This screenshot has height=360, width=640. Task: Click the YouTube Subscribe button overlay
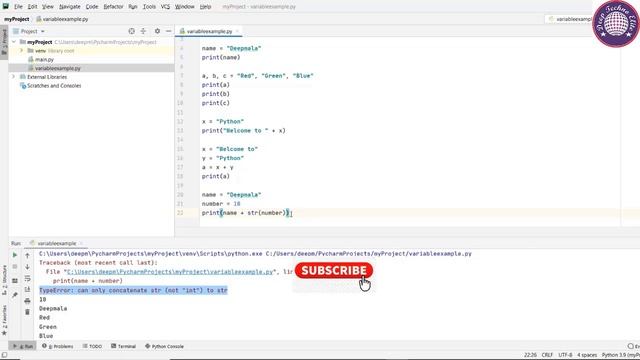tap(334, 271)
